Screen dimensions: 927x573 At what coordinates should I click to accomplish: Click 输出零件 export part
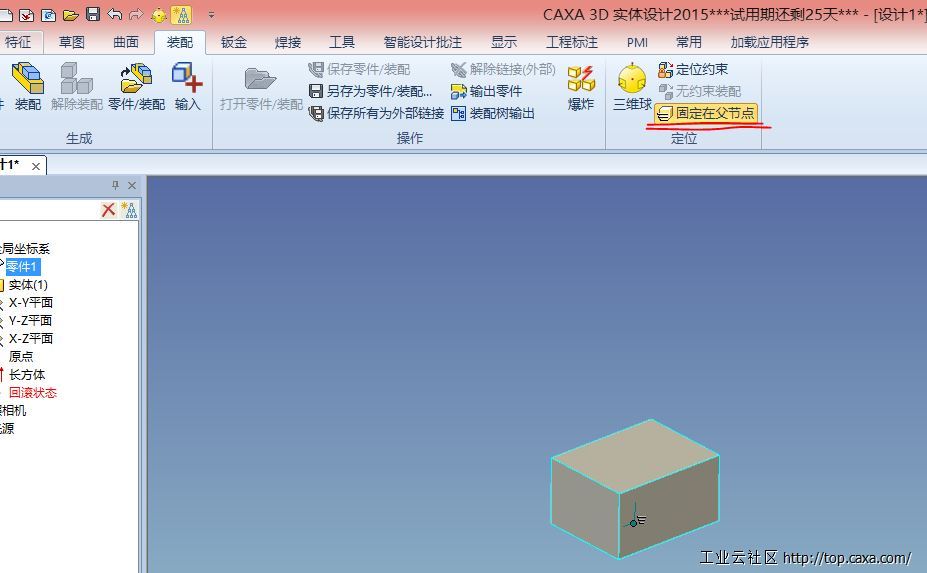point(487,91)
